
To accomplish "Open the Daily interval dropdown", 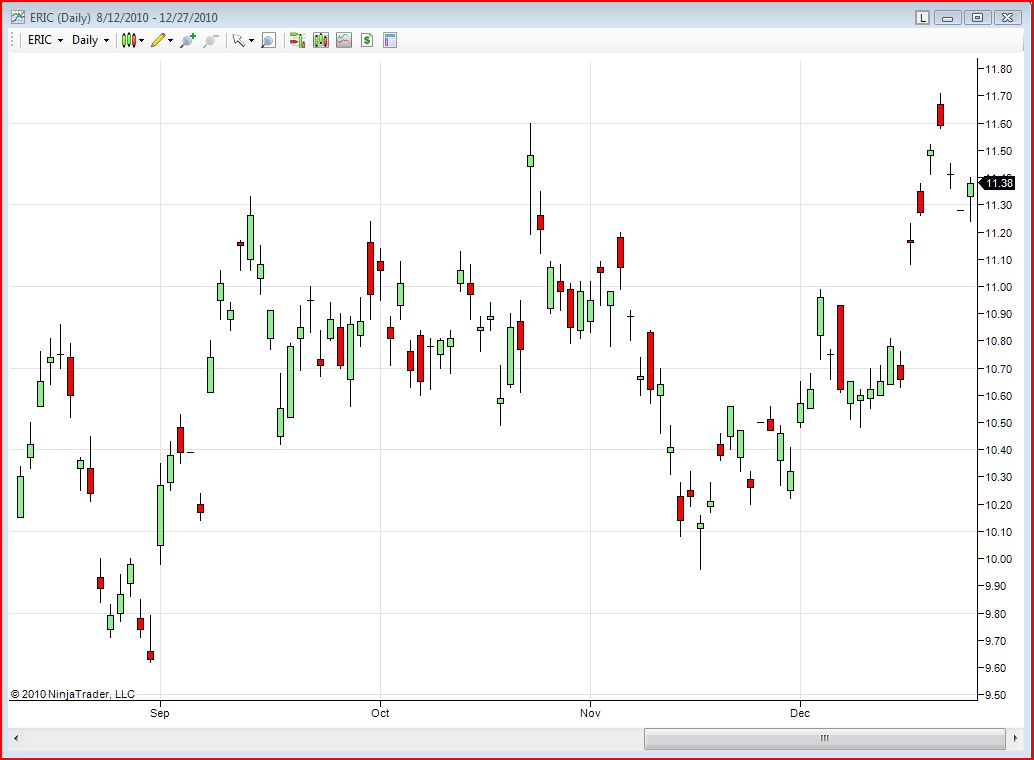I will coord(90,40).
